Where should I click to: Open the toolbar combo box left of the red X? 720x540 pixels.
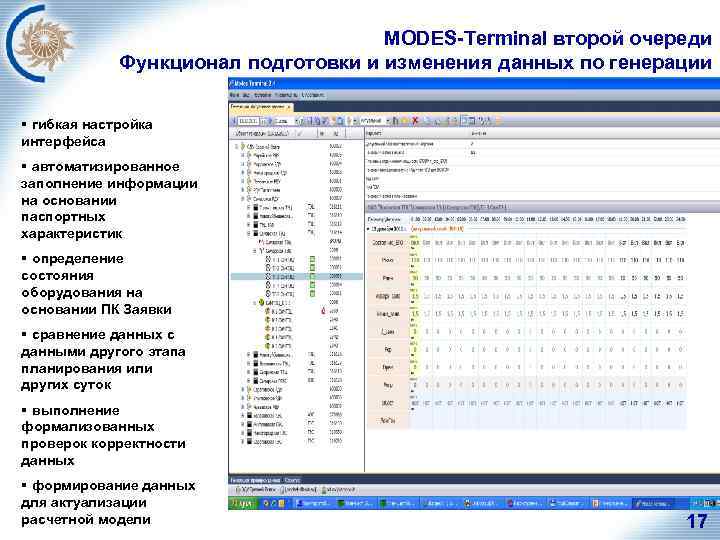[375, 121]
